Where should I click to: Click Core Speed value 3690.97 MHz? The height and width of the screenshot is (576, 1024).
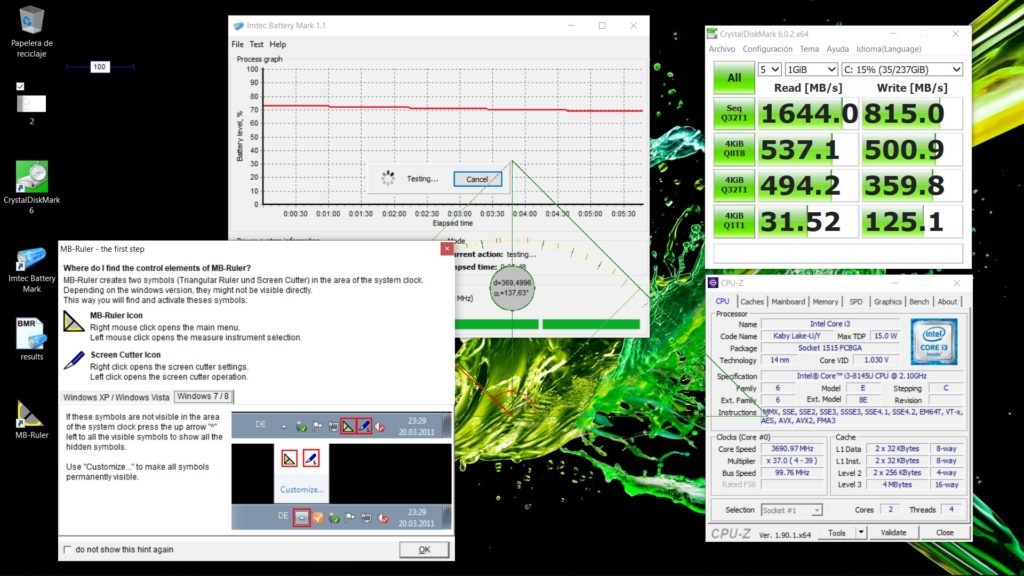(792, 449)
